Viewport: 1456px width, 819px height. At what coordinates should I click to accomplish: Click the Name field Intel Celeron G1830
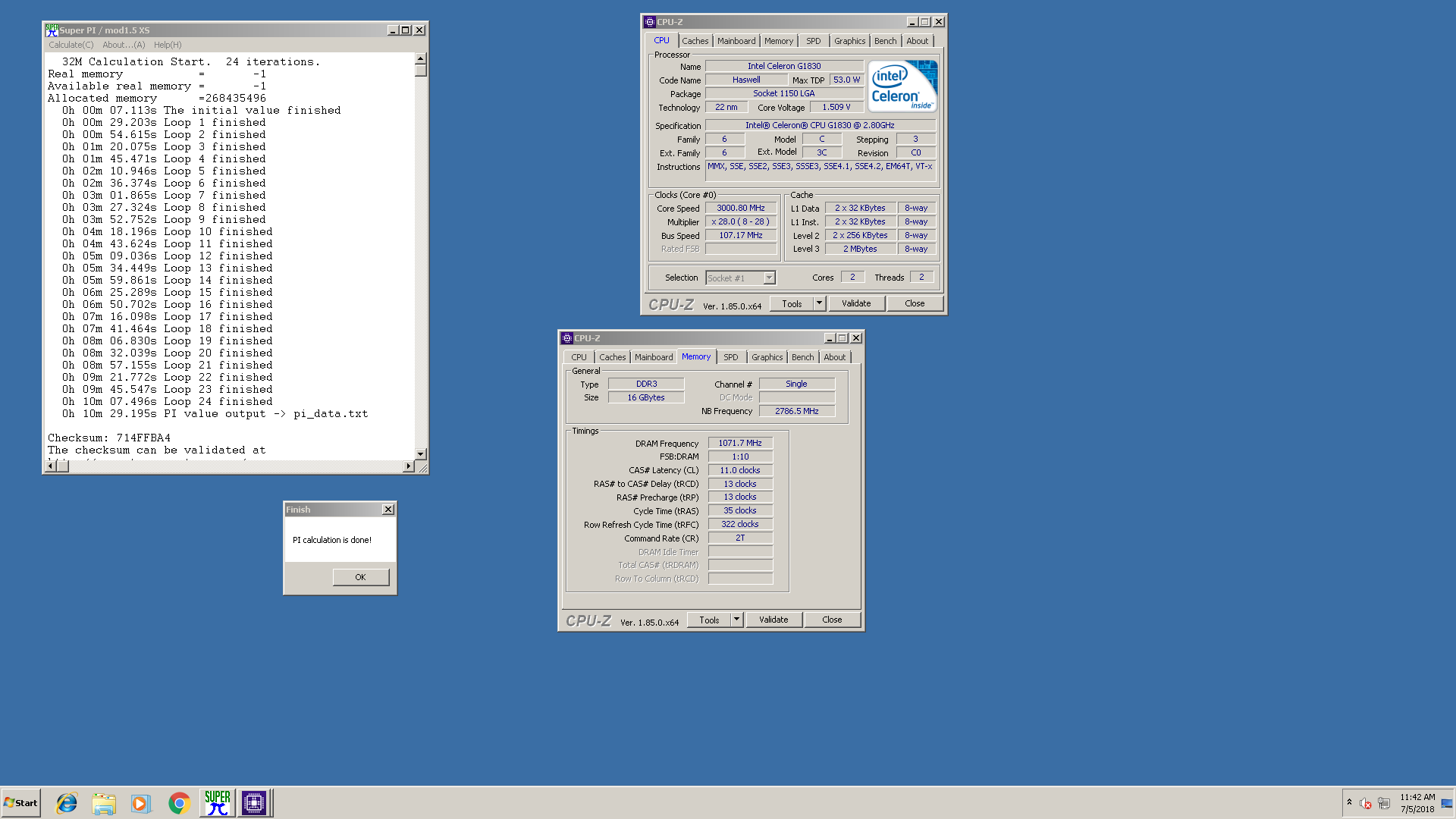(784, 66)
